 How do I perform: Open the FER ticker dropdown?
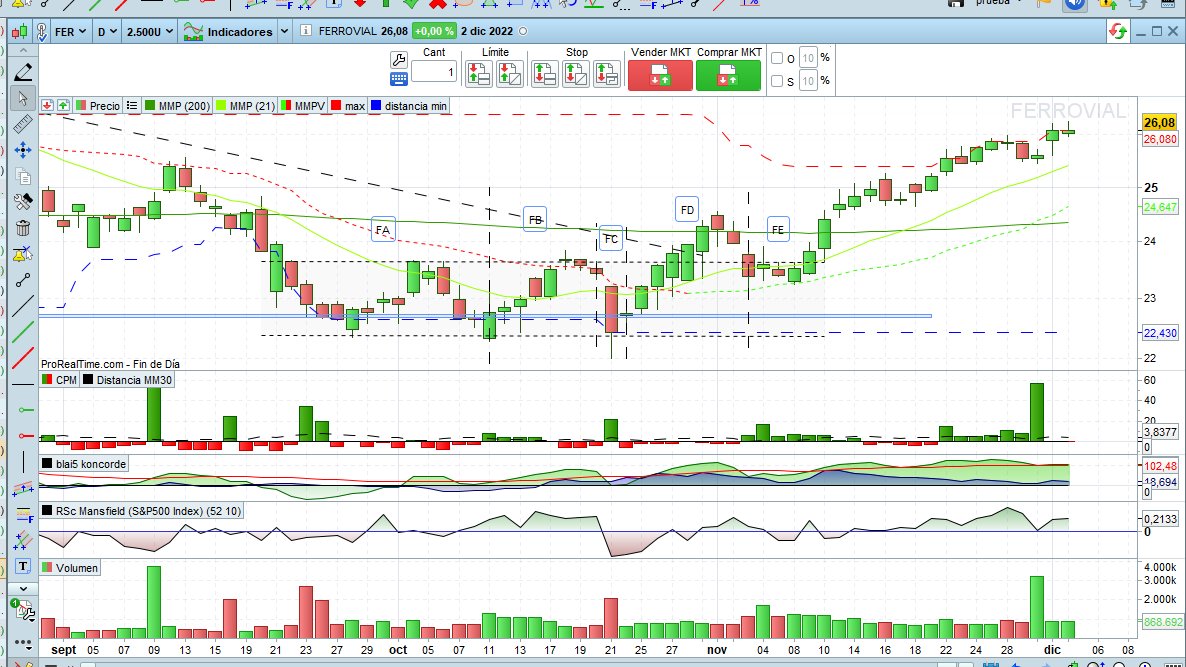point(71,32)
